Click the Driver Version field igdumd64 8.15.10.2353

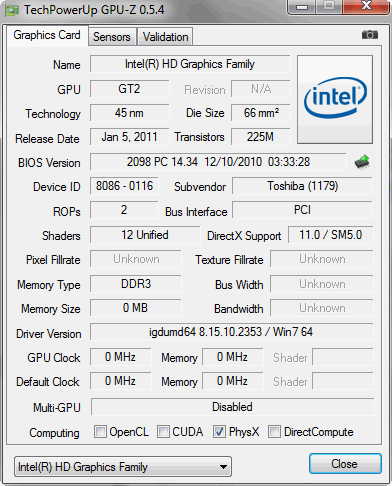point(231,332)
